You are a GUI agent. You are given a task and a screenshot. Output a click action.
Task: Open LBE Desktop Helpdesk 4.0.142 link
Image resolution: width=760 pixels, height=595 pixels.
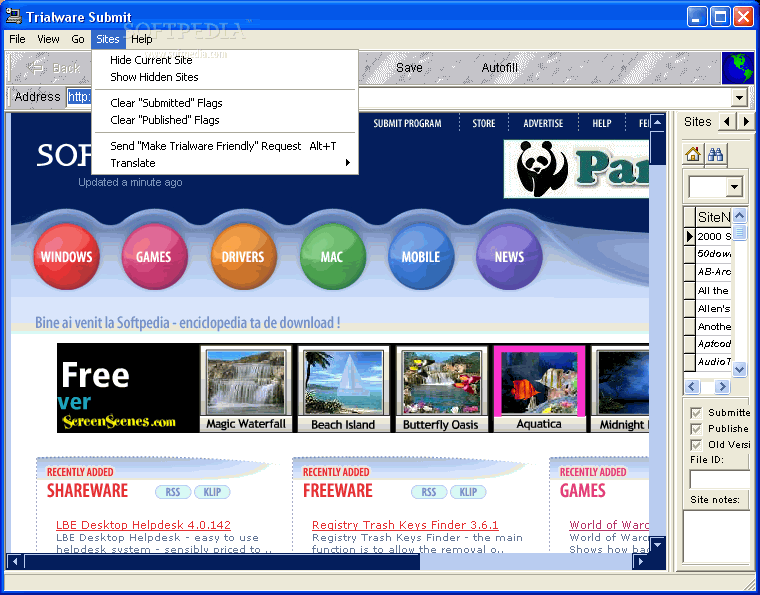pyautogui.click(x=143, y=525)
